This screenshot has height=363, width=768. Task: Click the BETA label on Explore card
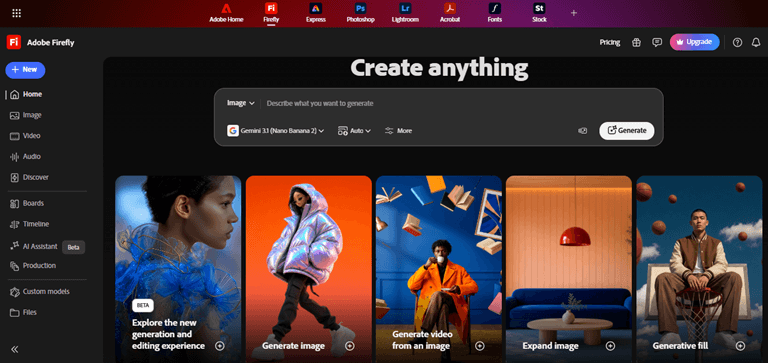click(x=143, y=306)
